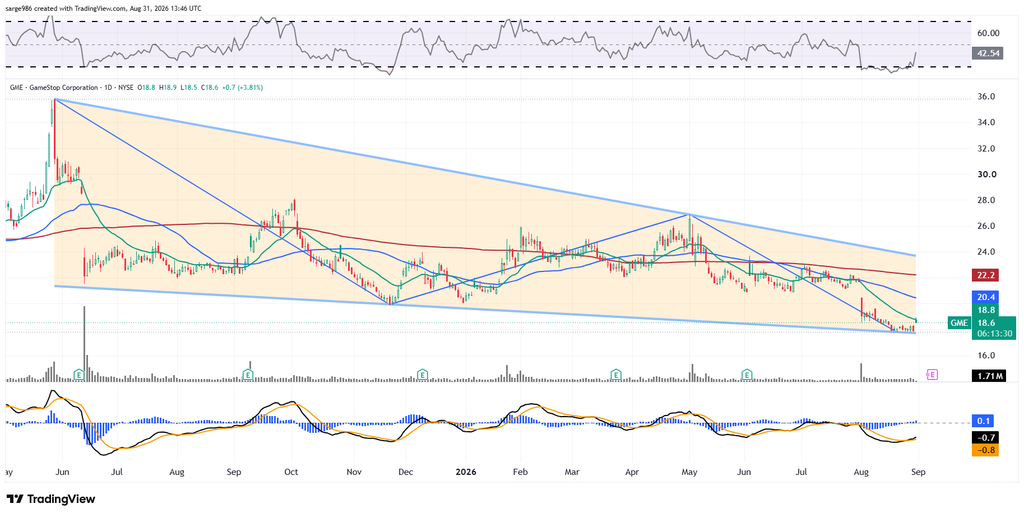
Task: Click the 1.71 M volume value label
Action: coord(987,376)
